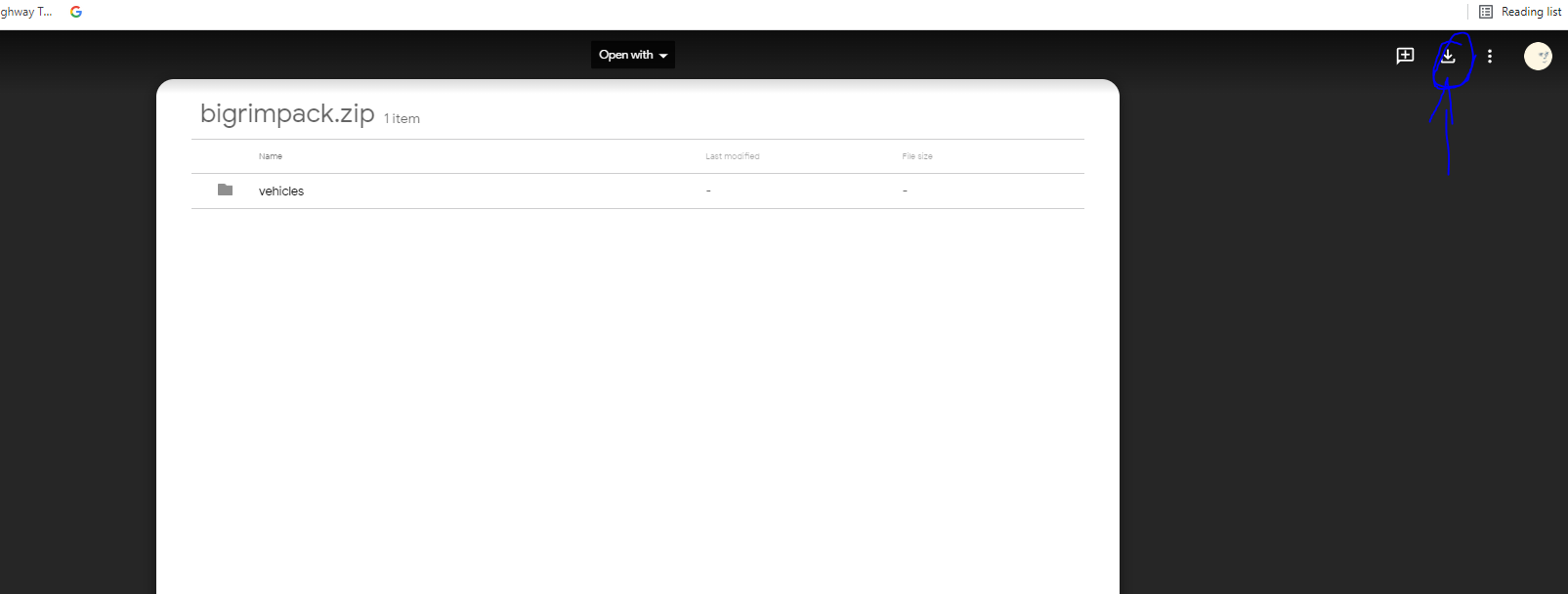Open the Google account avatar

tap(1538, 57)
